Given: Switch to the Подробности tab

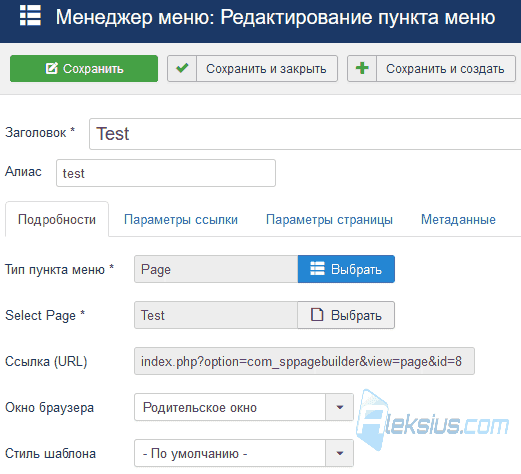Looking at the screenshot, I should click(x=57, y=219).
